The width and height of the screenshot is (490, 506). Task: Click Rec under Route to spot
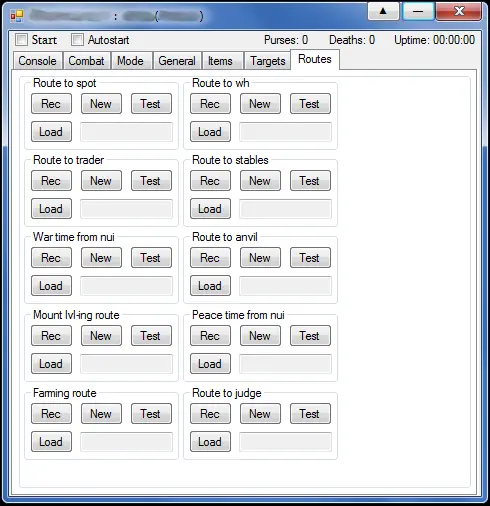[51, 104]
